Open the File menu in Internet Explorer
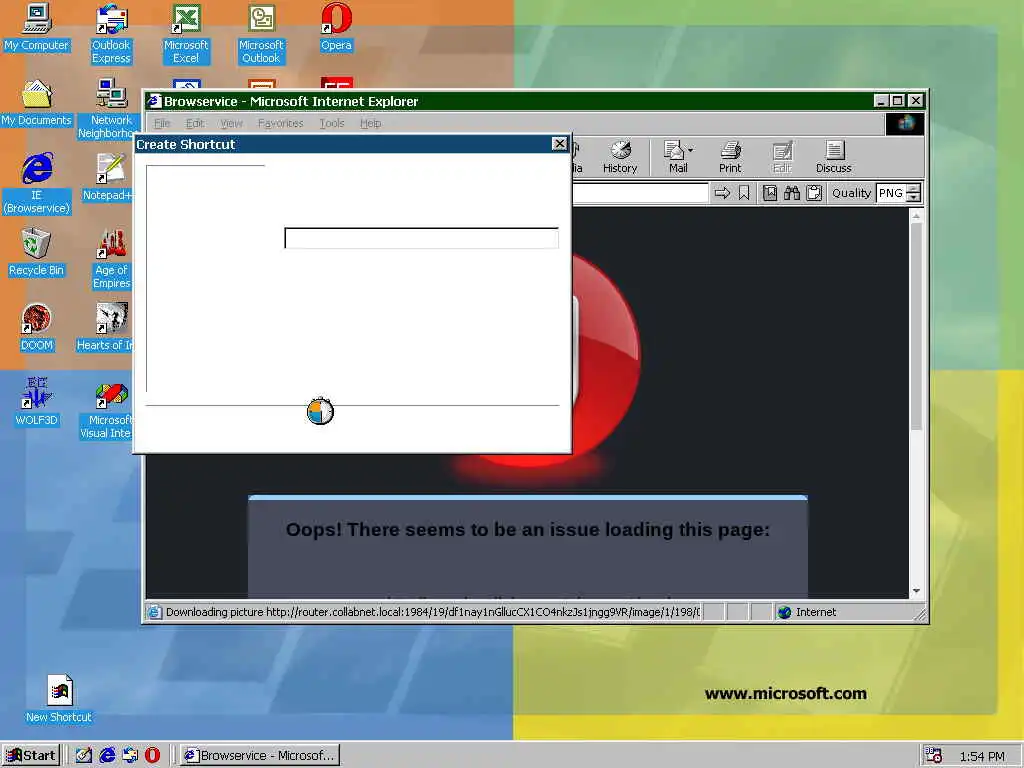 [161, 123]
